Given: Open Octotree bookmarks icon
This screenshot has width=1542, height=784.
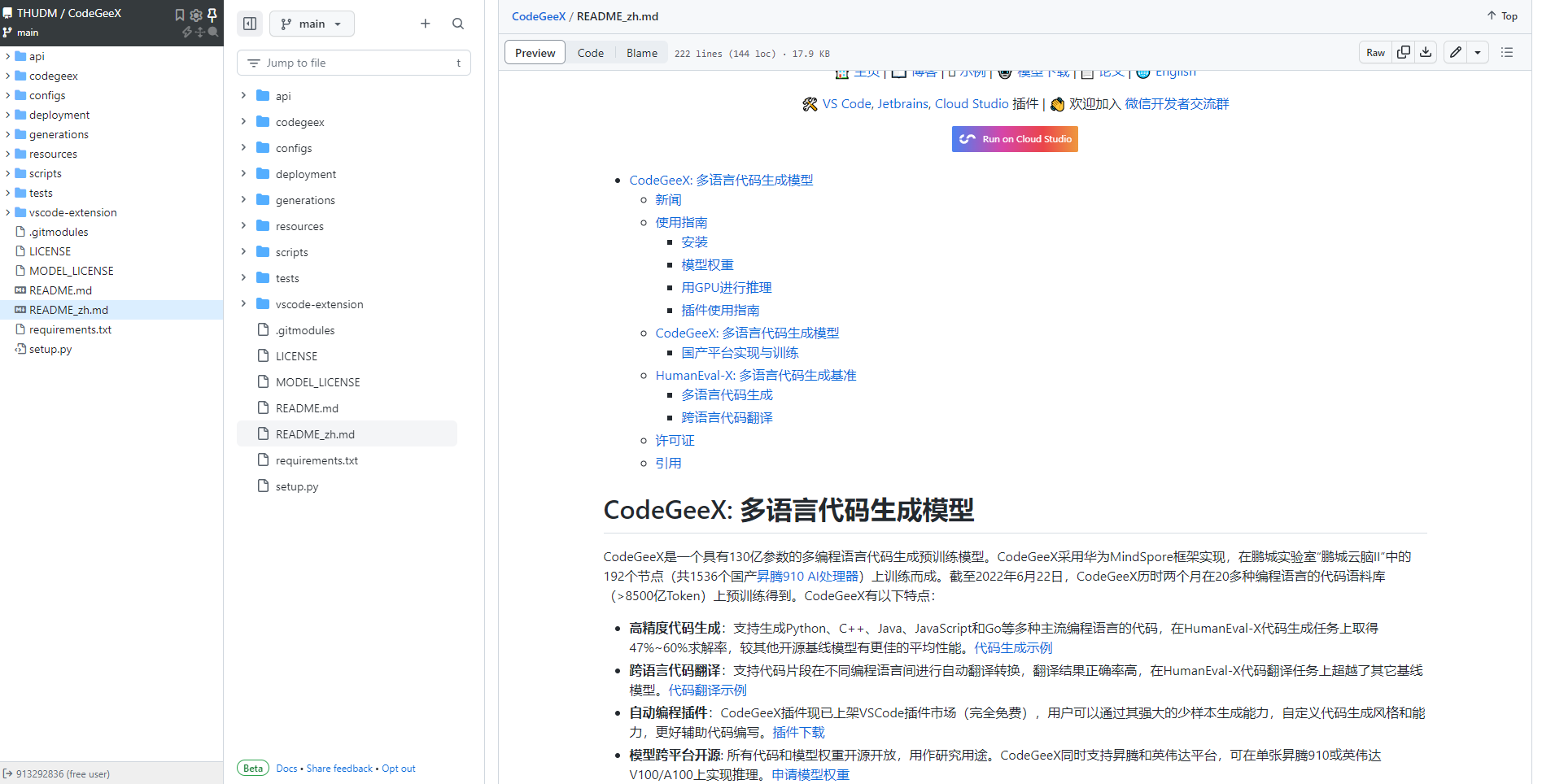Looking at the screenshot, I should [180, 15].
